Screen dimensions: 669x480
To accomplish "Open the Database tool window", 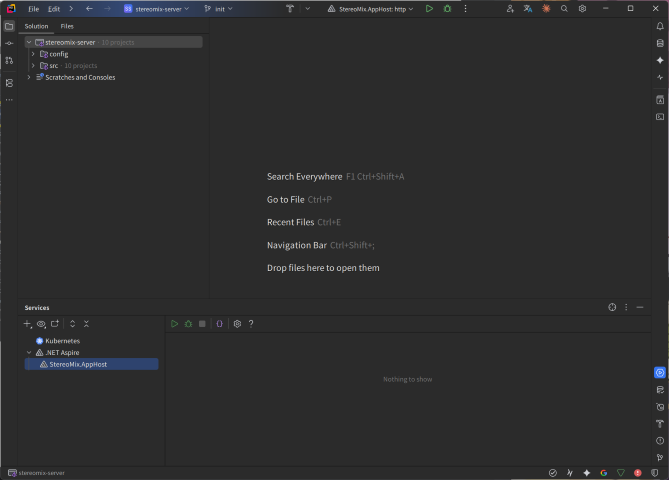I will click(x=660, y=43).
